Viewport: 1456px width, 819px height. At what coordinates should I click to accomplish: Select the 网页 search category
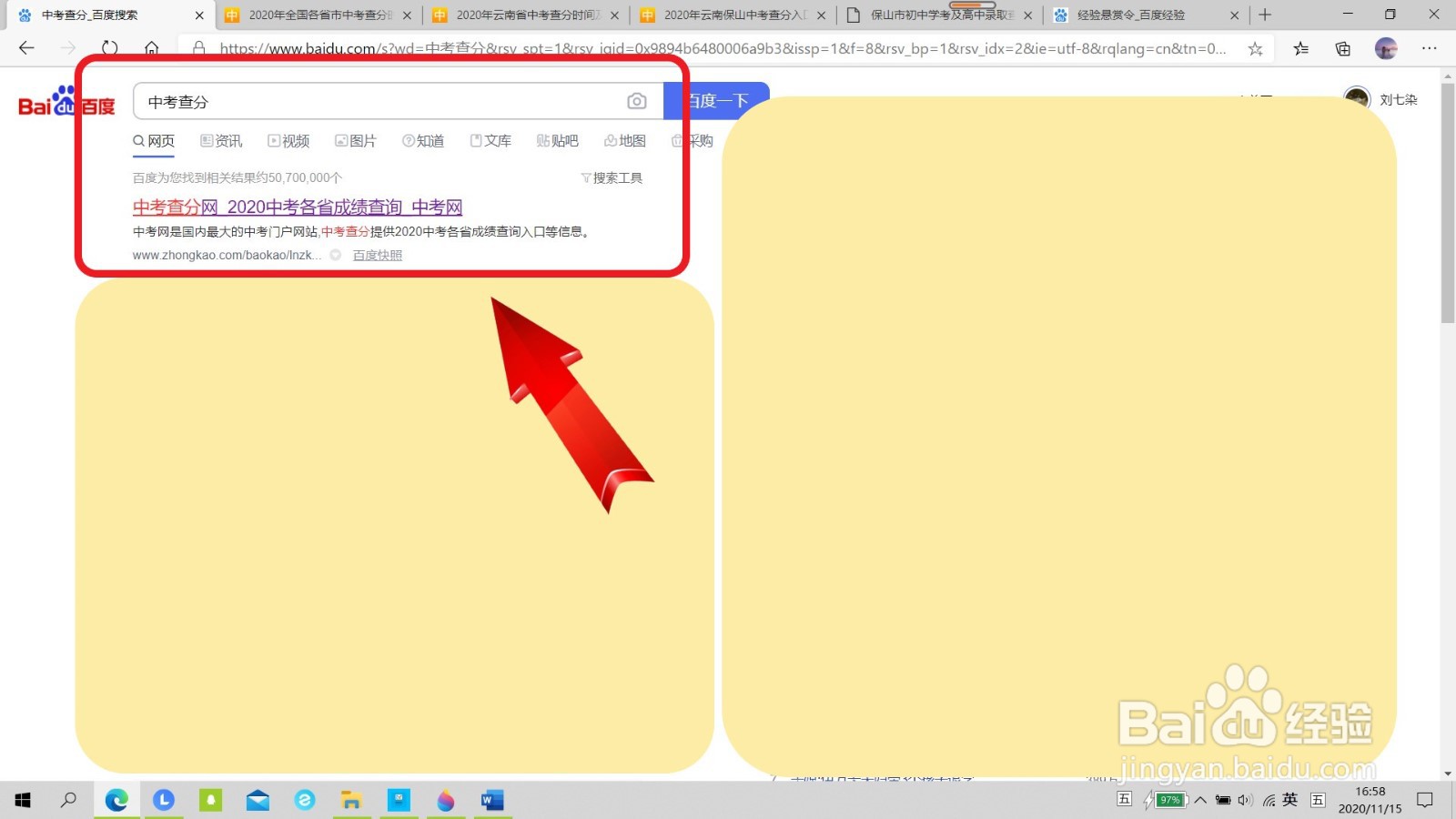(x=154, y=141)
